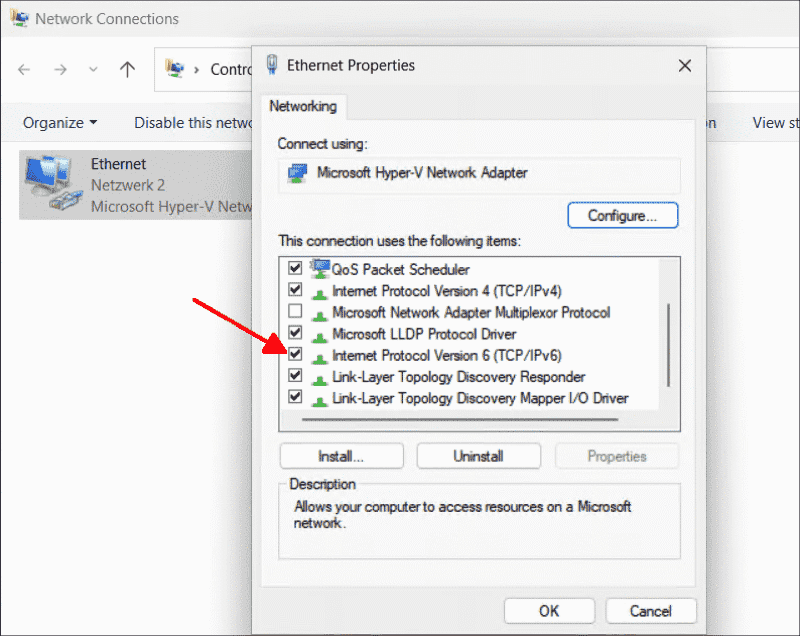Click the Internet Protocol Version 4 icon

pos(320,290)
